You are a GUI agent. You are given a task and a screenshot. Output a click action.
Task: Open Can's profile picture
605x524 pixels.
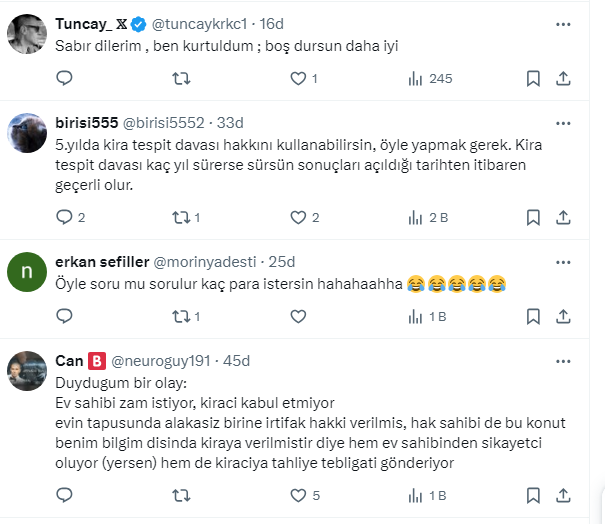27,370
